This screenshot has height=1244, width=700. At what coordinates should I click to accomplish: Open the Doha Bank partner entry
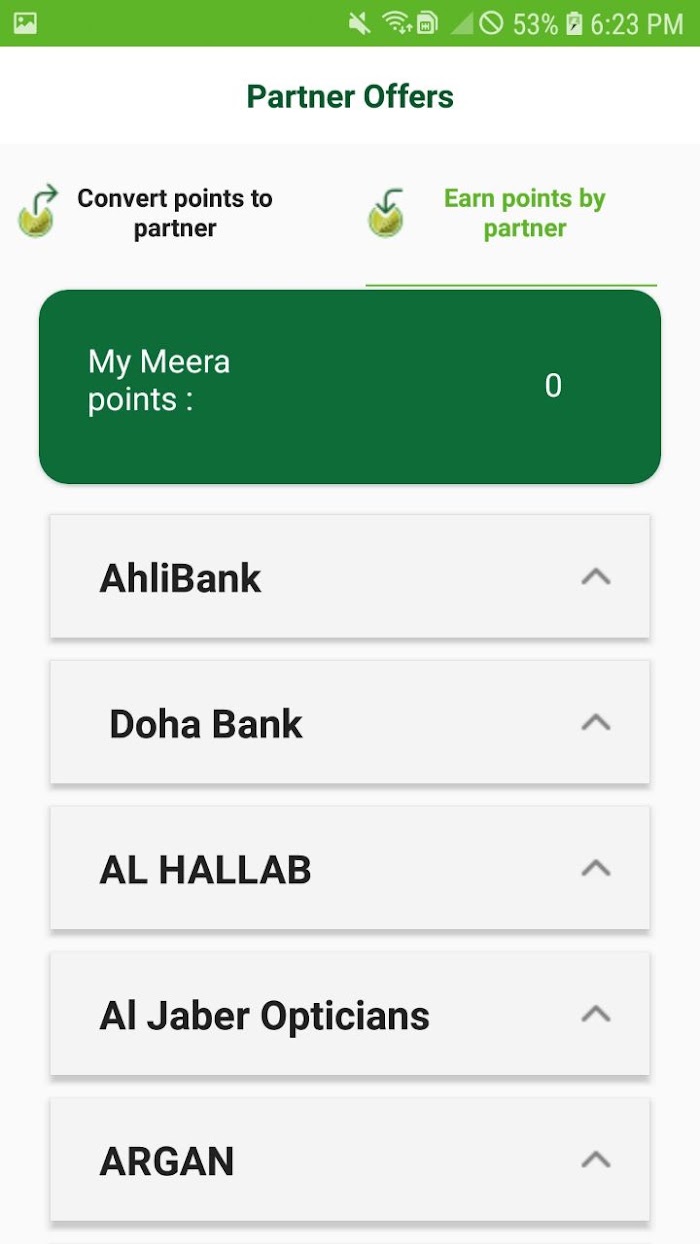coord(206,724)
